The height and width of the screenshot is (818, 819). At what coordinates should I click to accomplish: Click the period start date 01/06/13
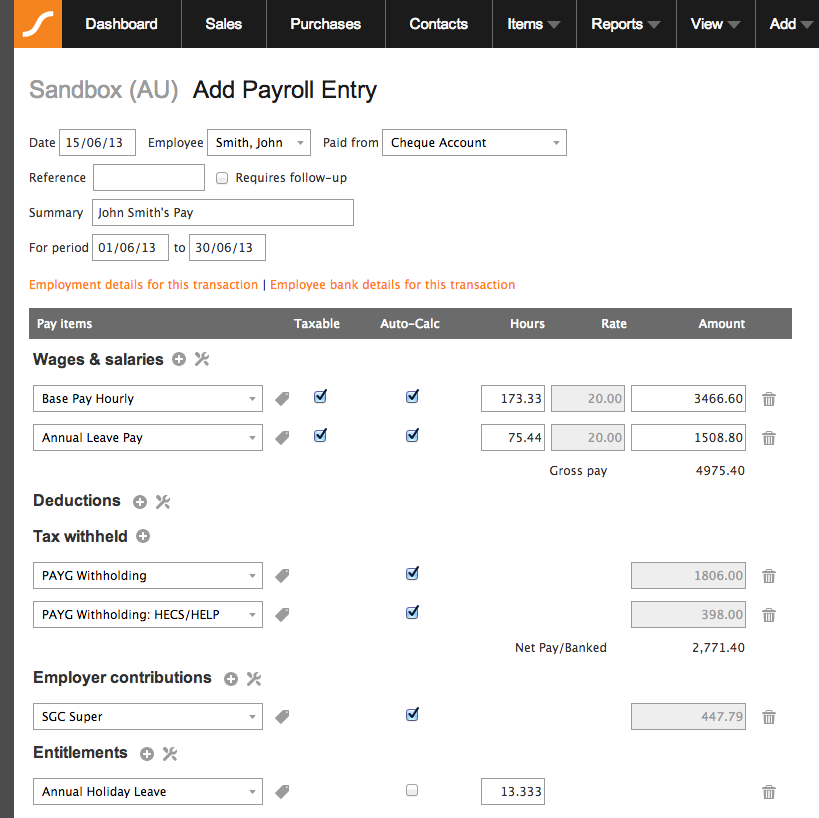[130, 248]
